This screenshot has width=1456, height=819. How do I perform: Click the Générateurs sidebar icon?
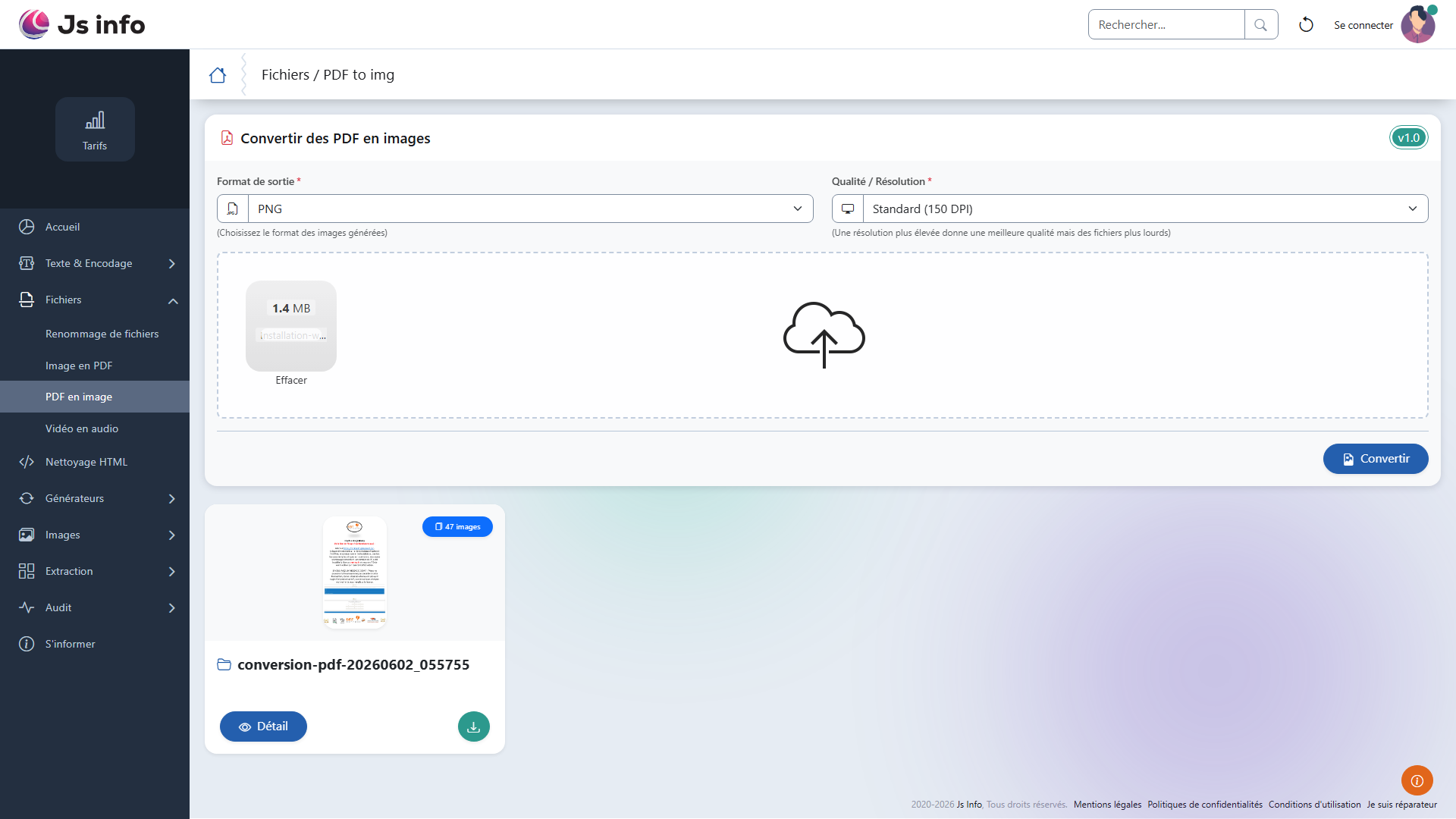[27, 498]
